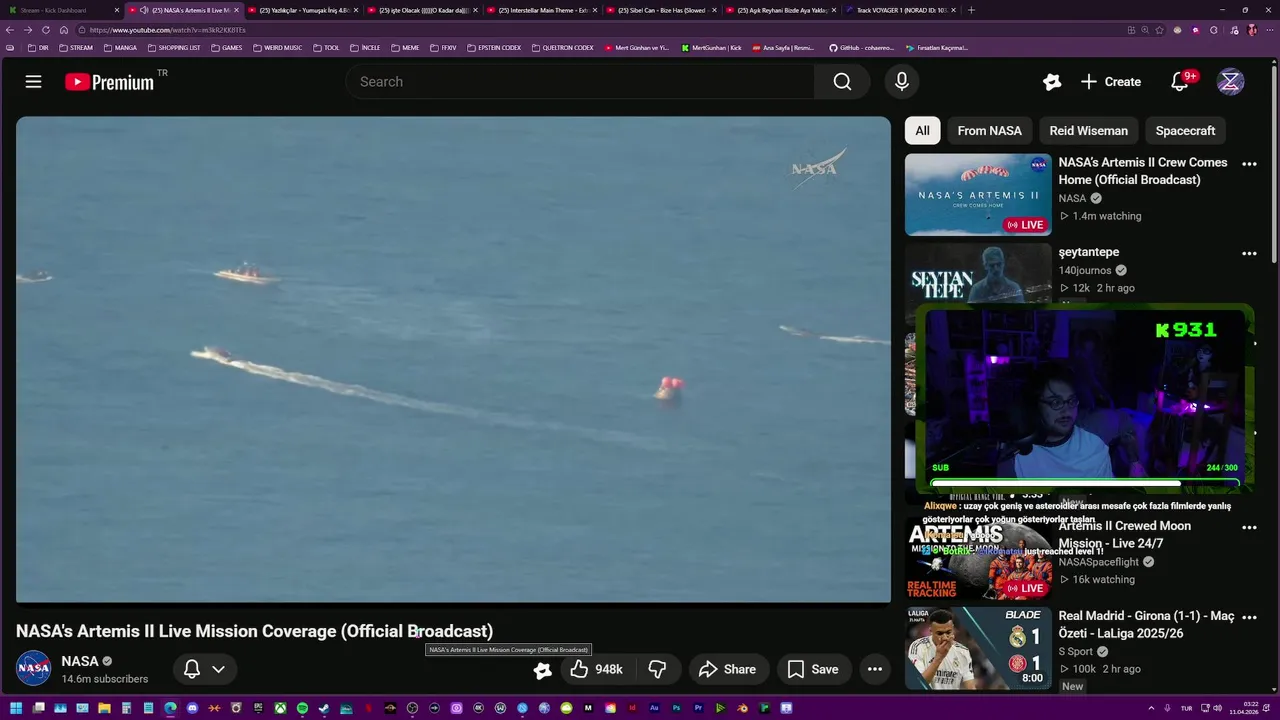Click the sparkle Ask button beside the like button
This screenshot has width=1280, height=720.
pos(542,670)
